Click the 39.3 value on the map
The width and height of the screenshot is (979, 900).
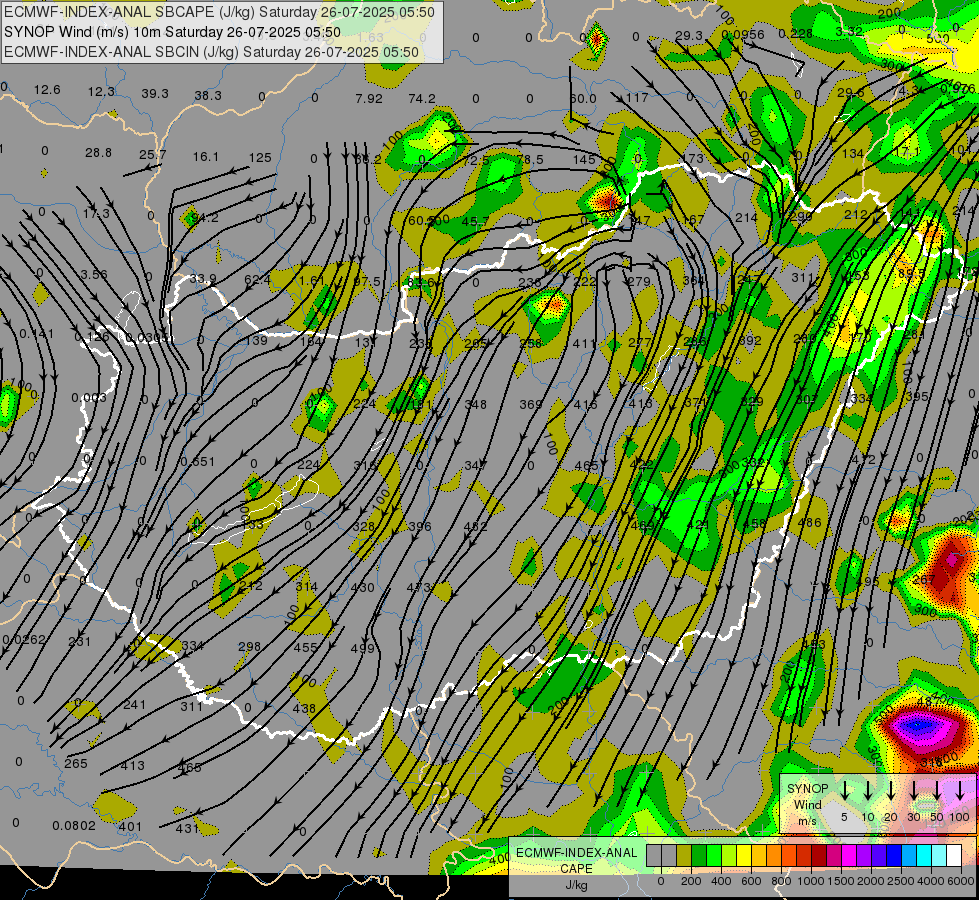pyautogui.click(x=155, y=93)
